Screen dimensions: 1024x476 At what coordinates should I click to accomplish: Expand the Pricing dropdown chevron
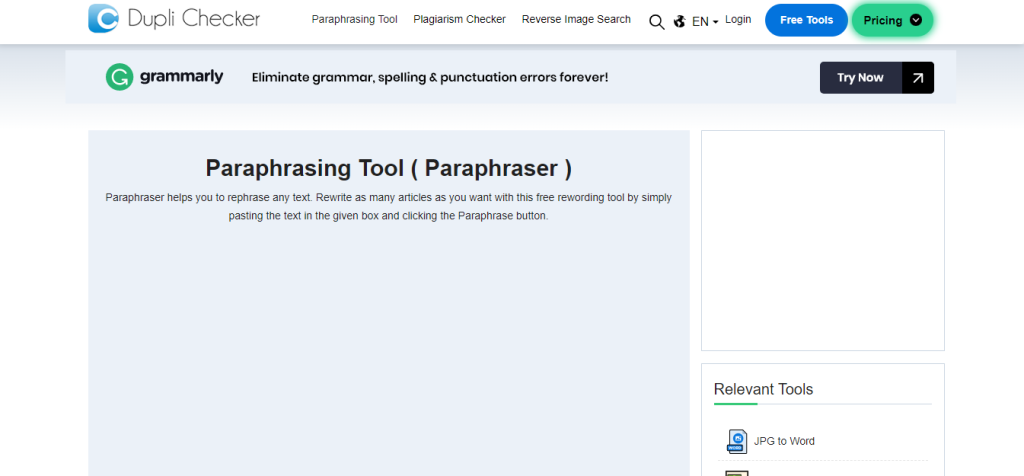(916, 20)
